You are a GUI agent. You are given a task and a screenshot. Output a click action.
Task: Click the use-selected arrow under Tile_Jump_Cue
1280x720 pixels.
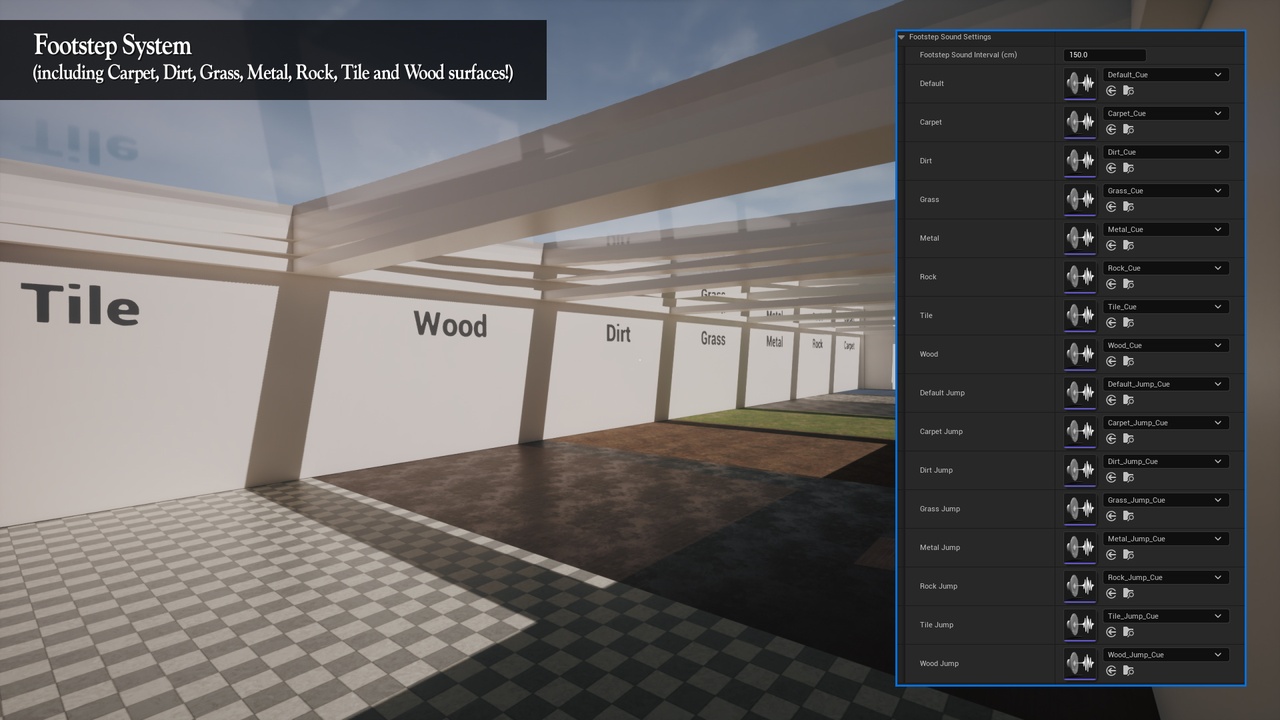pyautogui.click(x=1111, y=632)
